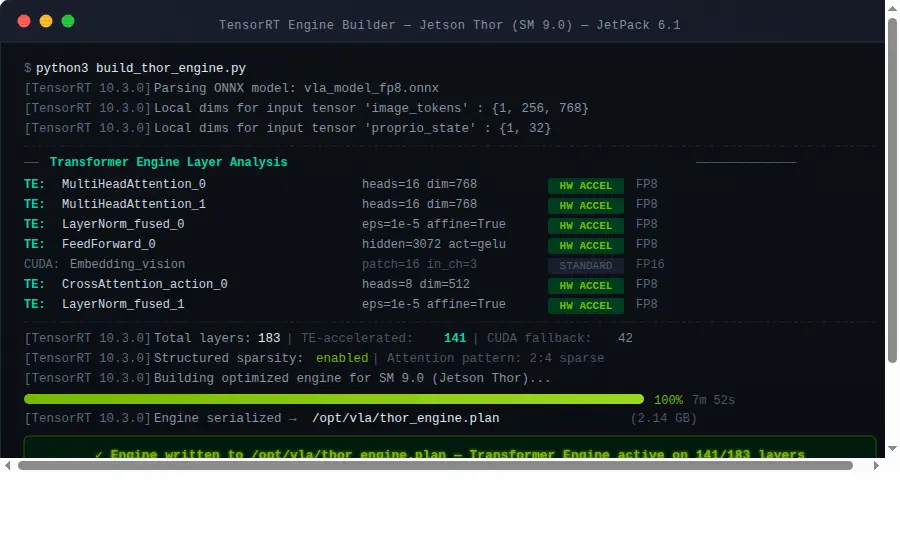
Task: Click the 'heads=8 dim=512' parameters
Action: [x=416, y=285]
